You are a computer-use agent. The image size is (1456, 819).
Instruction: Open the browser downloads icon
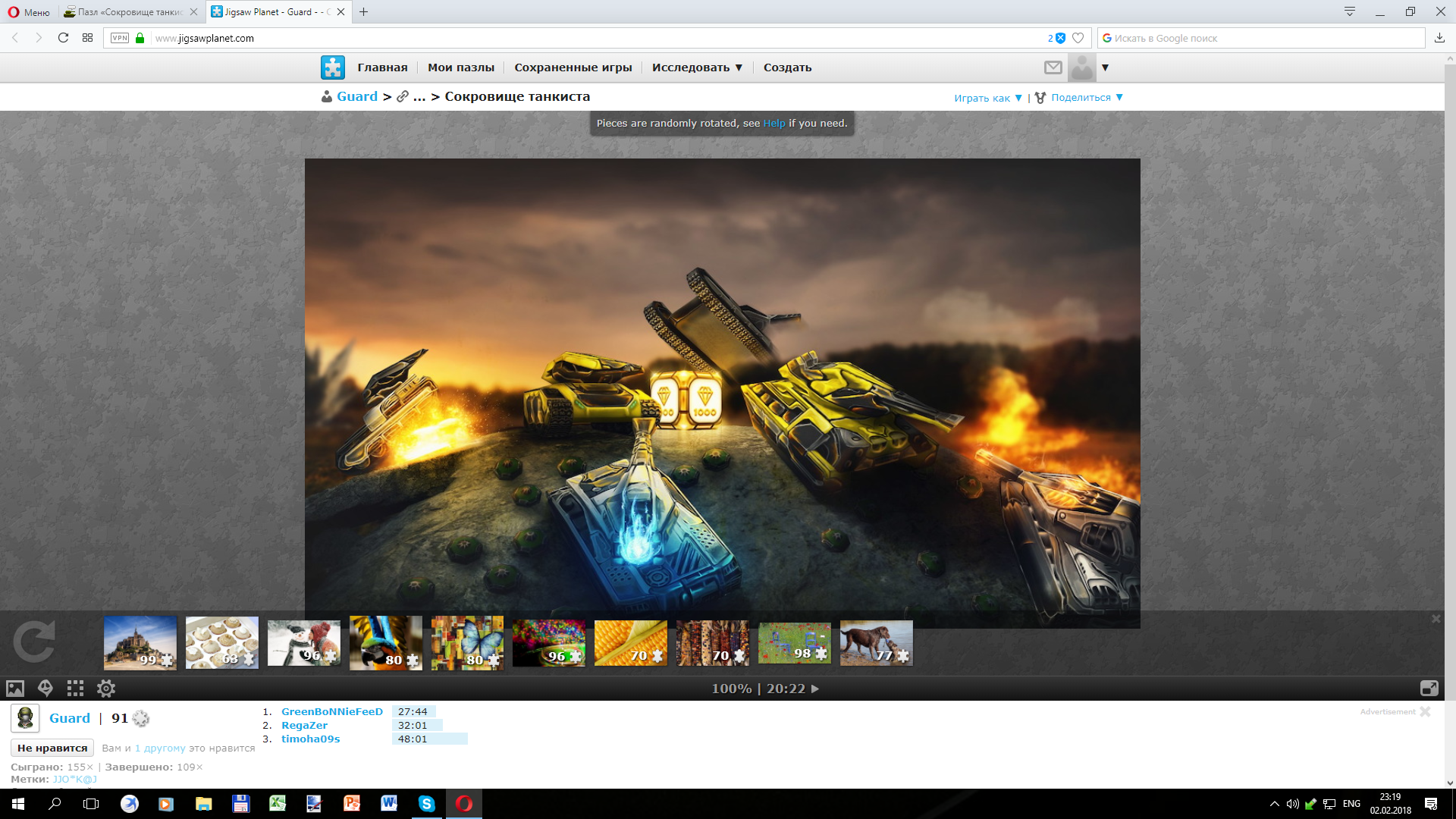(1439, 38)
